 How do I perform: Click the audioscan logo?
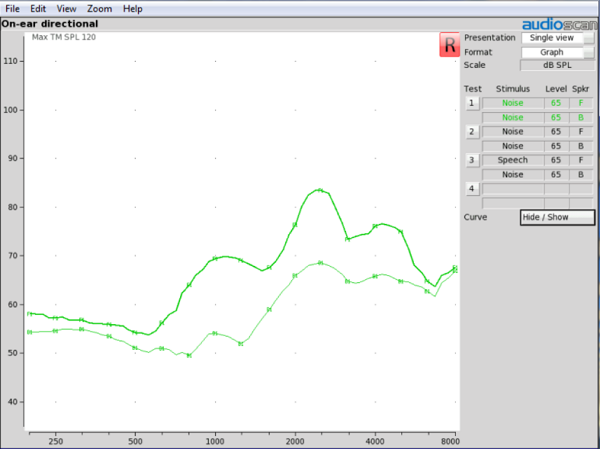tap(559, 25)
